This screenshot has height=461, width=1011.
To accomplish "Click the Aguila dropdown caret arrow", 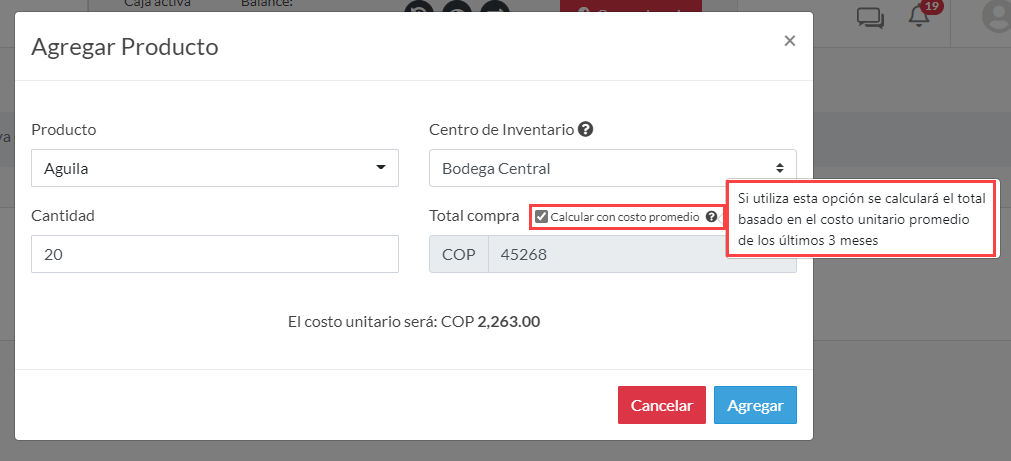I will (380, 168).
